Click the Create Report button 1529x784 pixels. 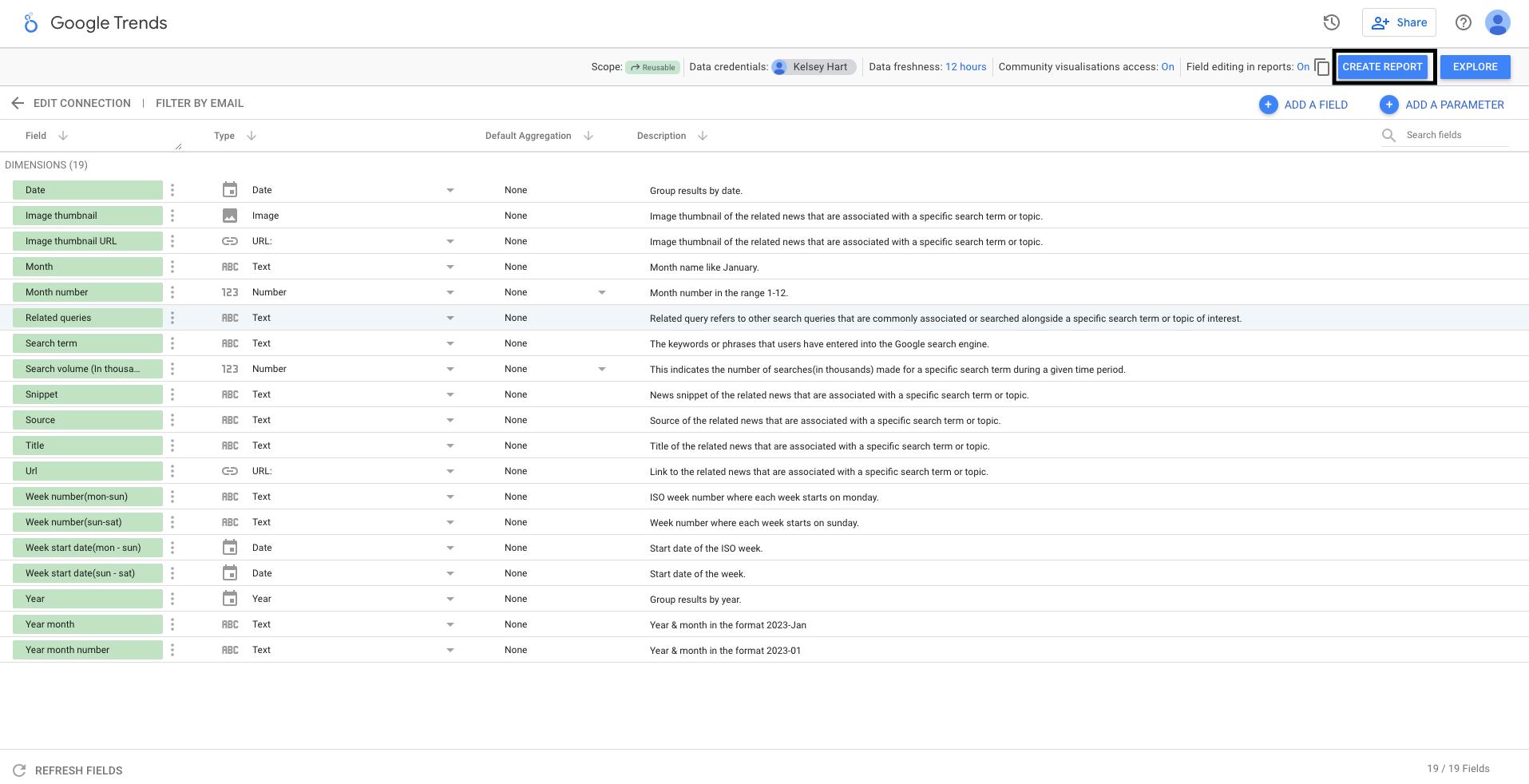(x=1383, y=67)
